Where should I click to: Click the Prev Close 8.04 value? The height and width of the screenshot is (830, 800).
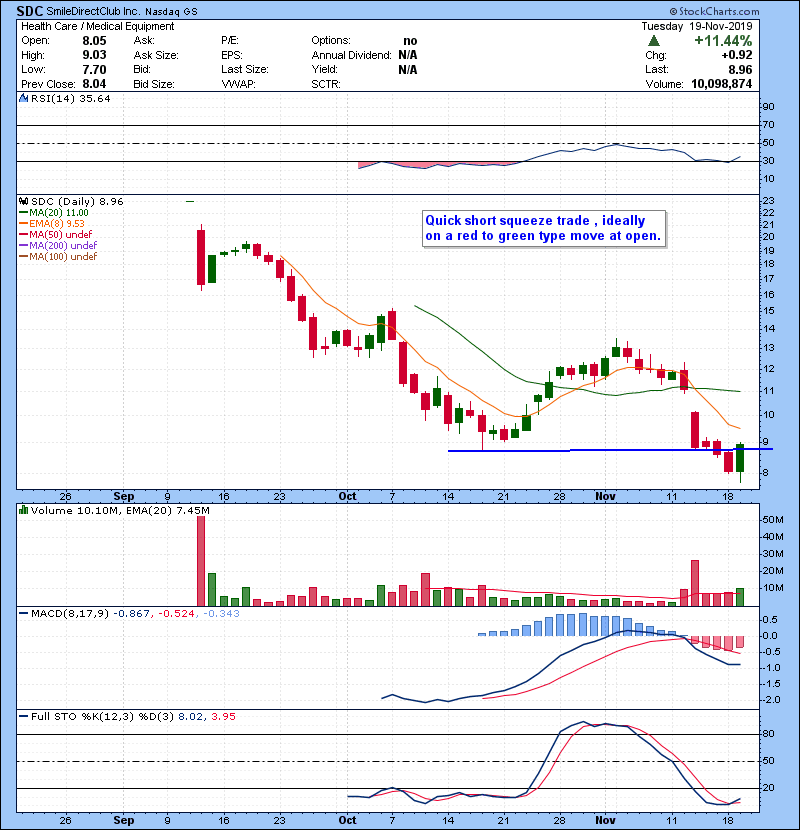pos(94,84)
